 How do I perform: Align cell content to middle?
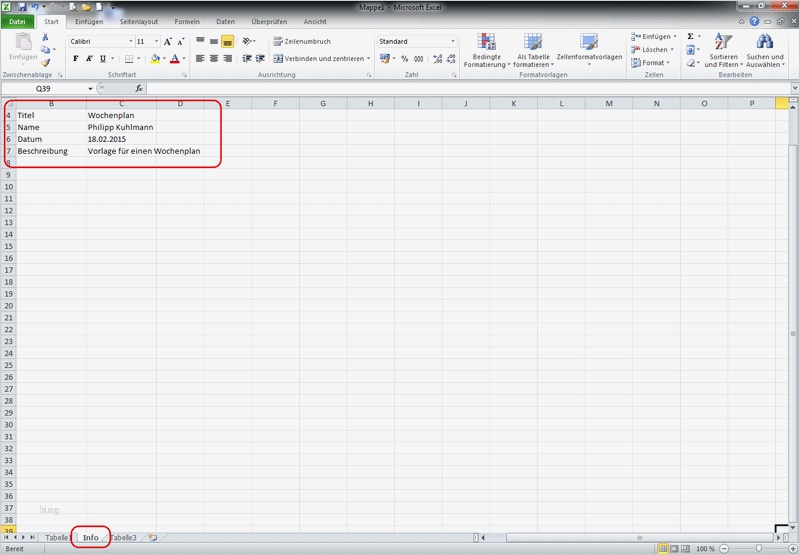pyautogui.click(x=214, y=41)
